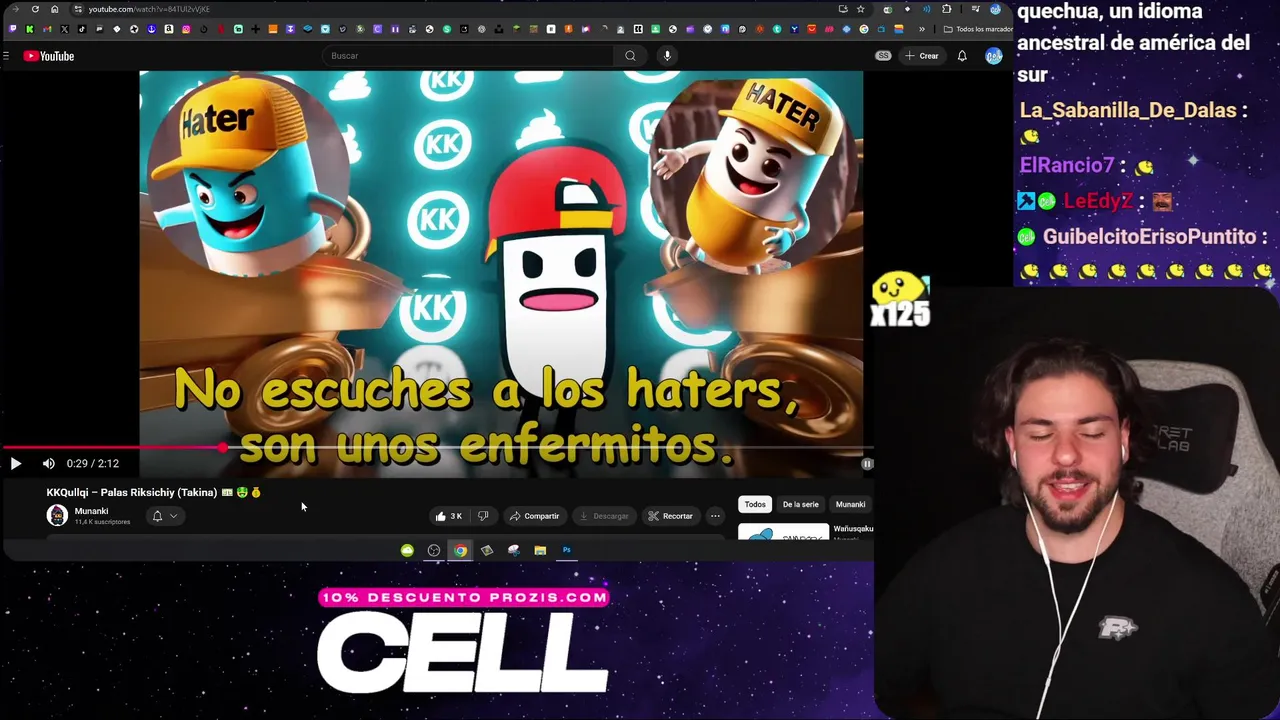Click the Descargar button
1280x720 pixels.
pos(604,516)
